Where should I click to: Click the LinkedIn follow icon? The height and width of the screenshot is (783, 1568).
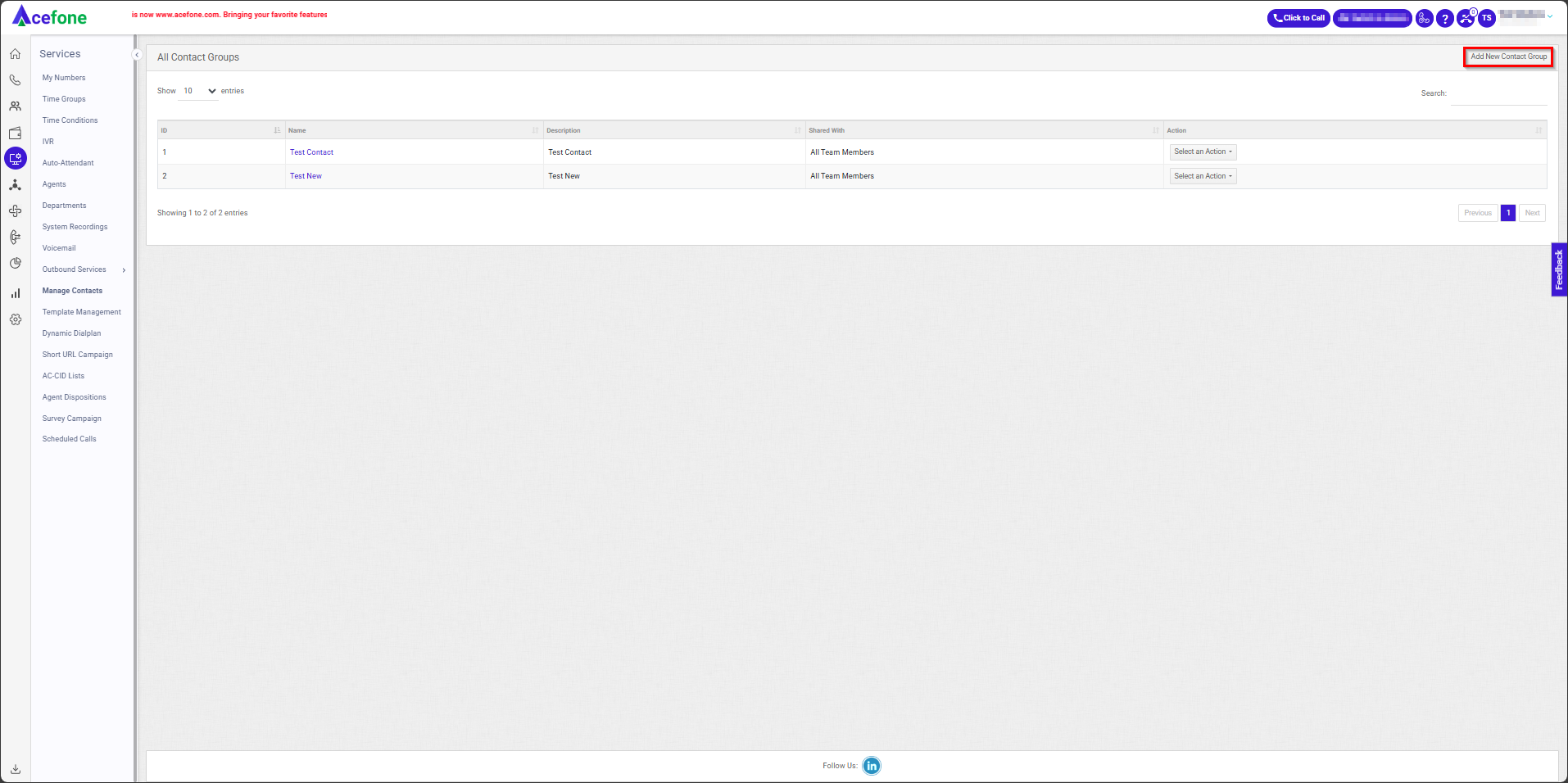pyautogui.click(x=872, y=766)
